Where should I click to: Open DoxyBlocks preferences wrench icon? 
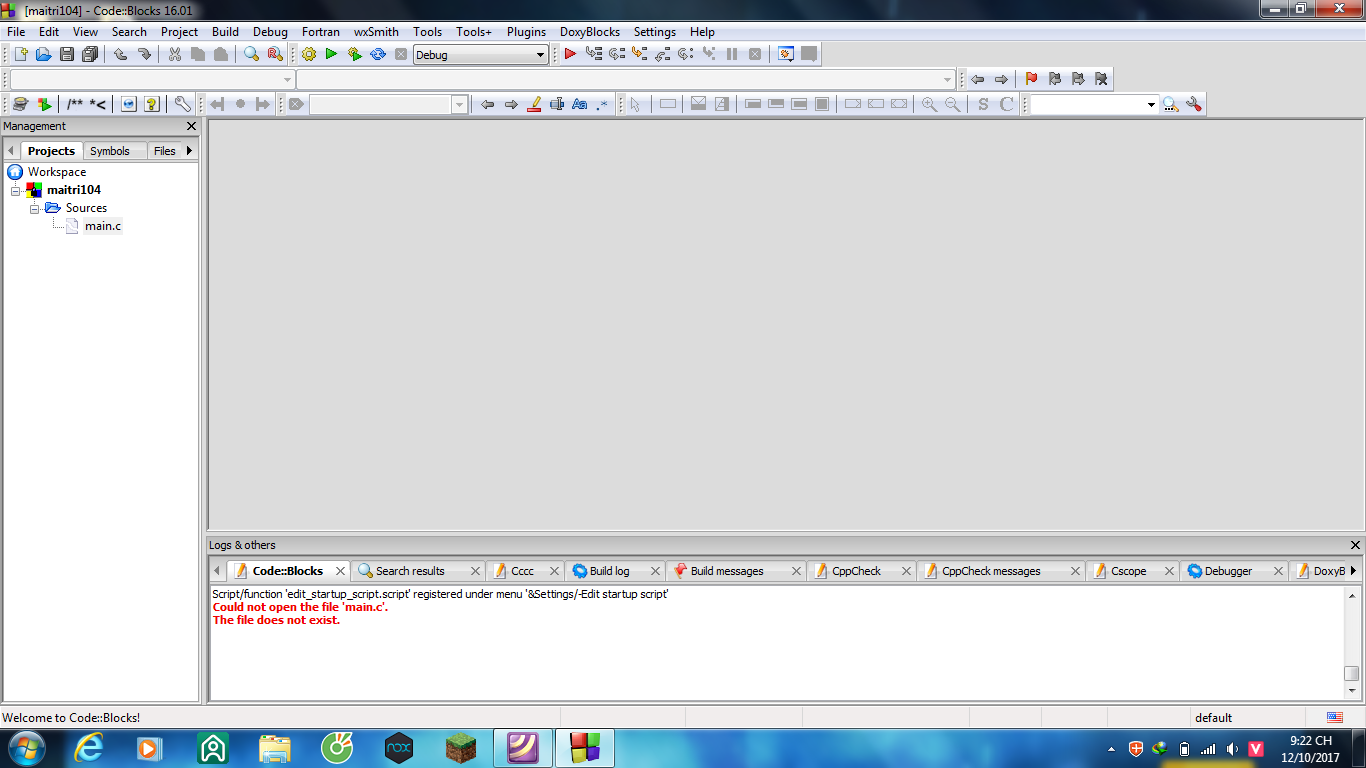(x=182, y=104)
